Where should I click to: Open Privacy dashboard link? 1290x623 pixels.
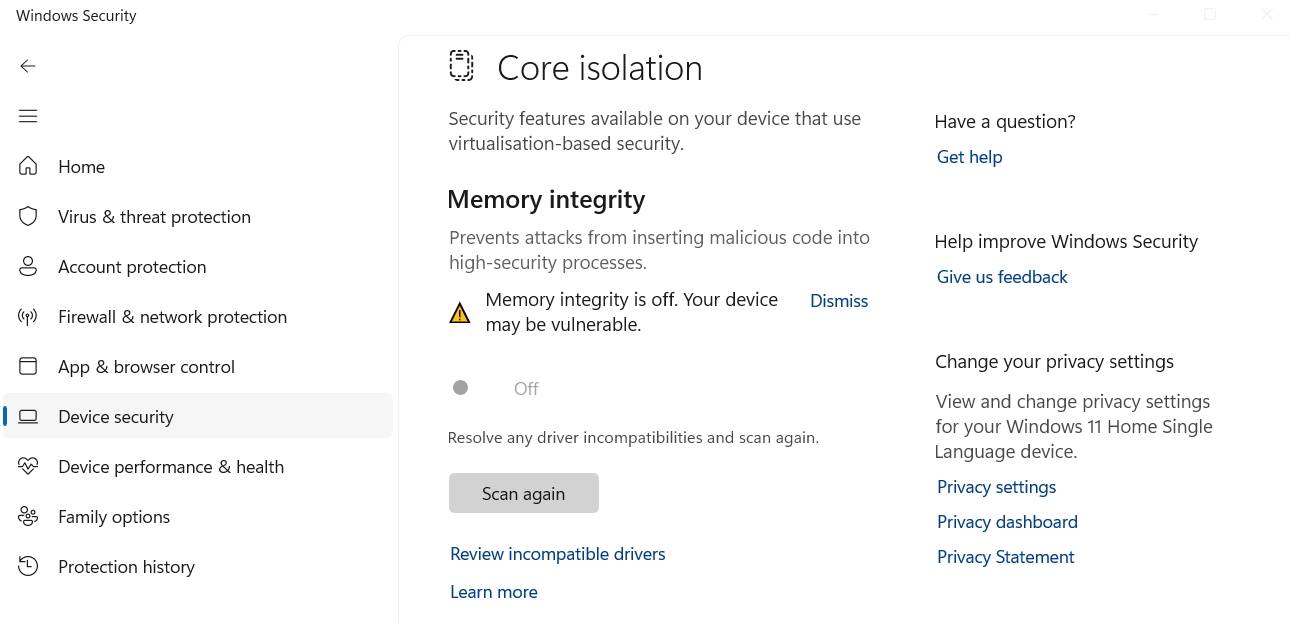click(1006, 522)
